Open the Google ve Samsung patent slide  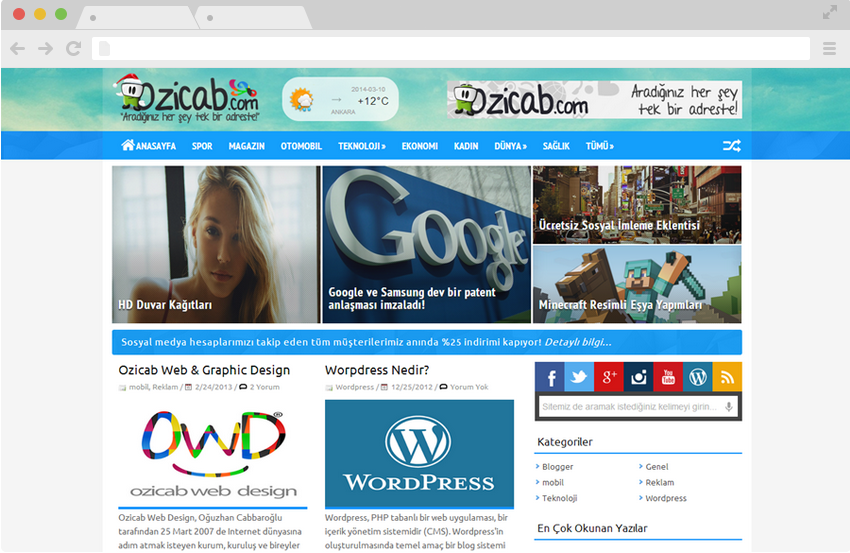click(427, 245)
